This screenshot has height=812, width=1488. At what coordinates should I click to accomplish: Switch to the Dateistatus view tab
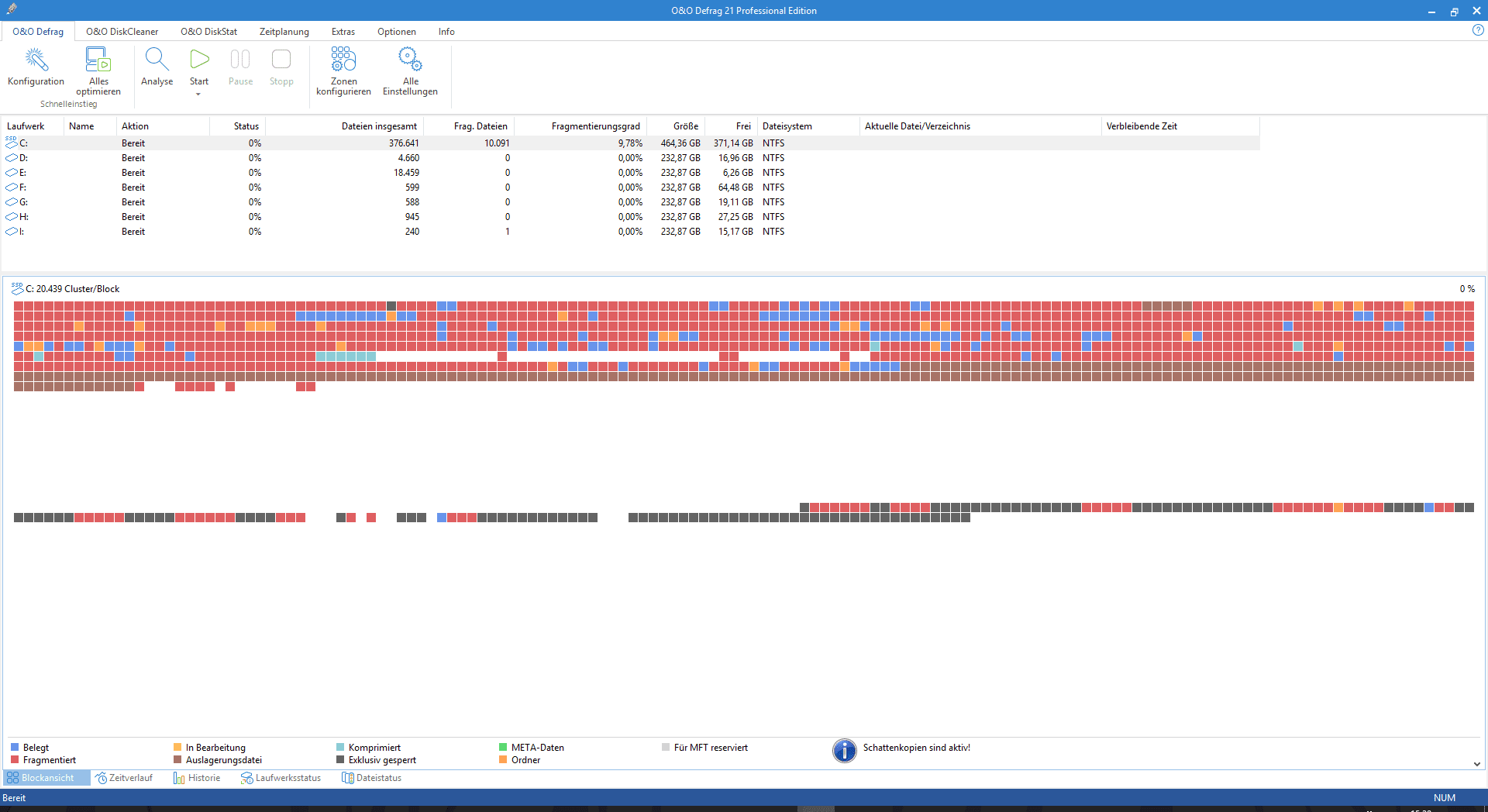coord(372,778)
